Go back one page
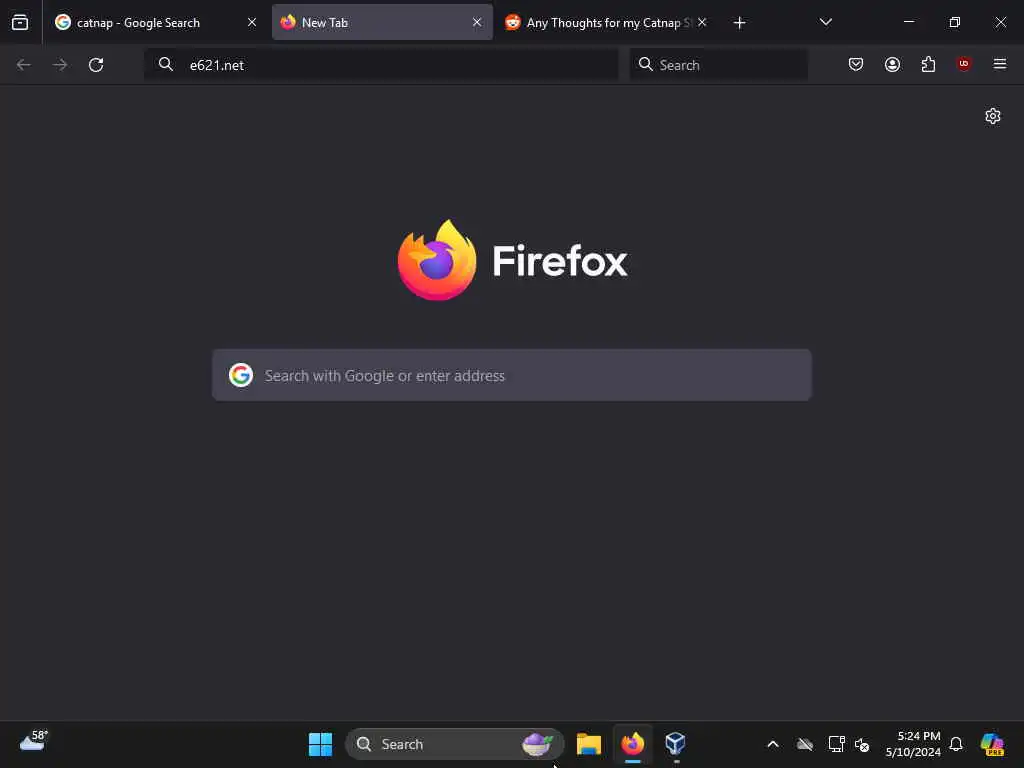This screenshot has height=768, width=1024. click(24, 65)
